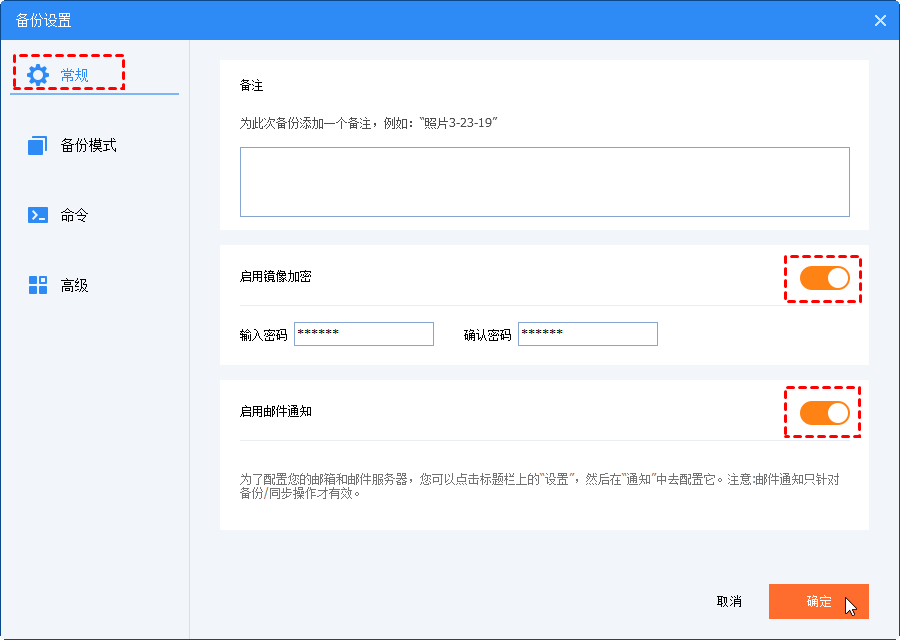Click the four-square grid icon for 高级

[x=38, y=285]
